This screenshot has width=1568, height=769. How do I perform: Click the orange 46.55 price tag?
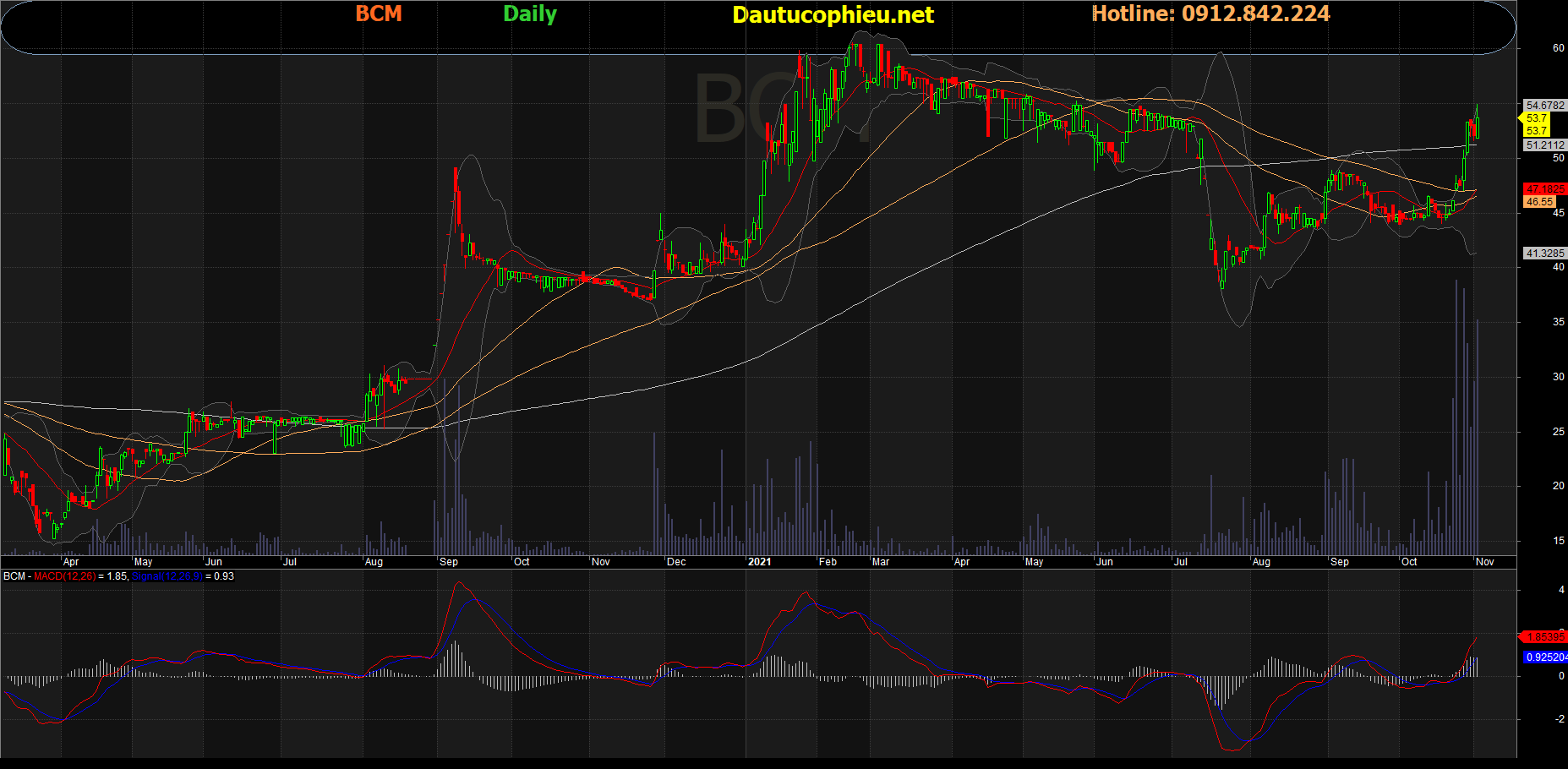coord(1539,202)
